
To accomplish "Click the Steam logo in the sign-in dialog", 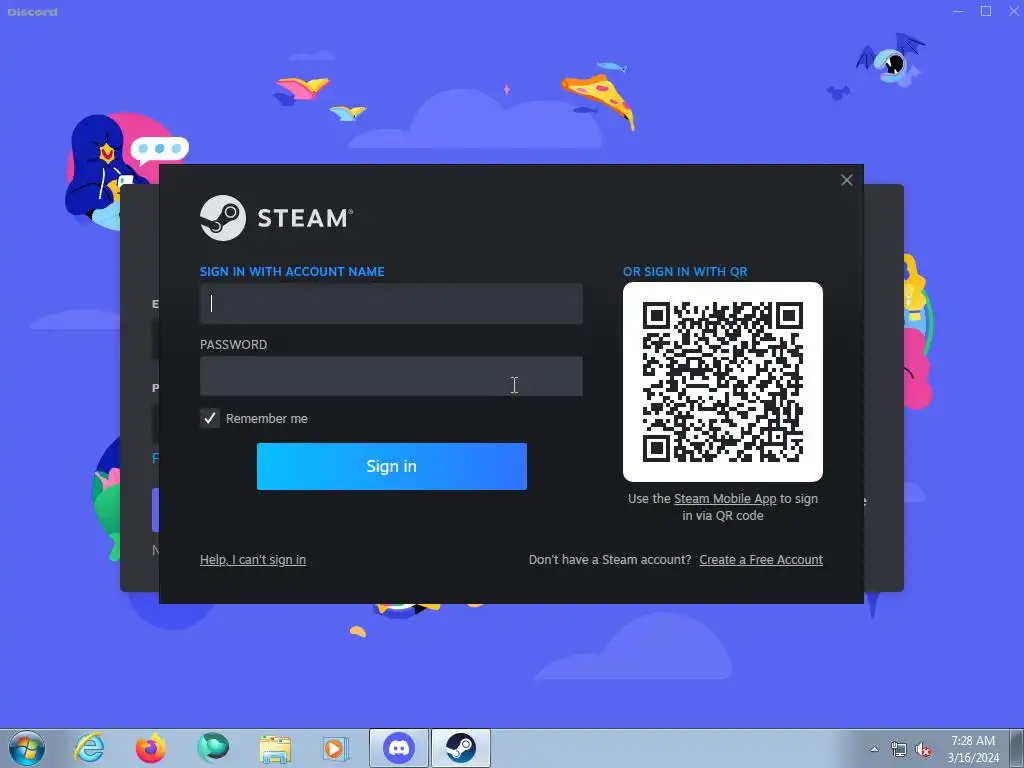I will [x=277, y=218].
